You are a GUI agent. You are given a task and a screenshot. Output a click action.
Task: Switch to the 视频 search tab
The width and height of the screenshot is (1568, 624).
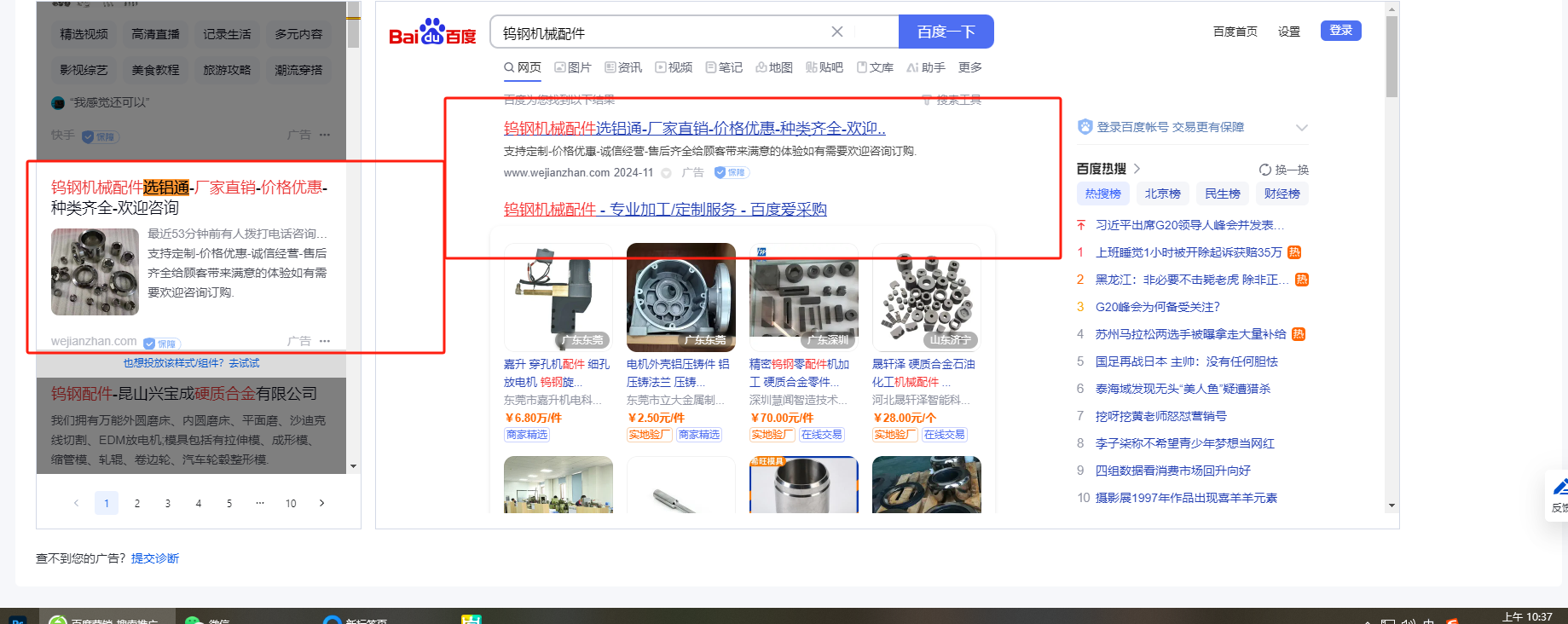pos(674,67)
